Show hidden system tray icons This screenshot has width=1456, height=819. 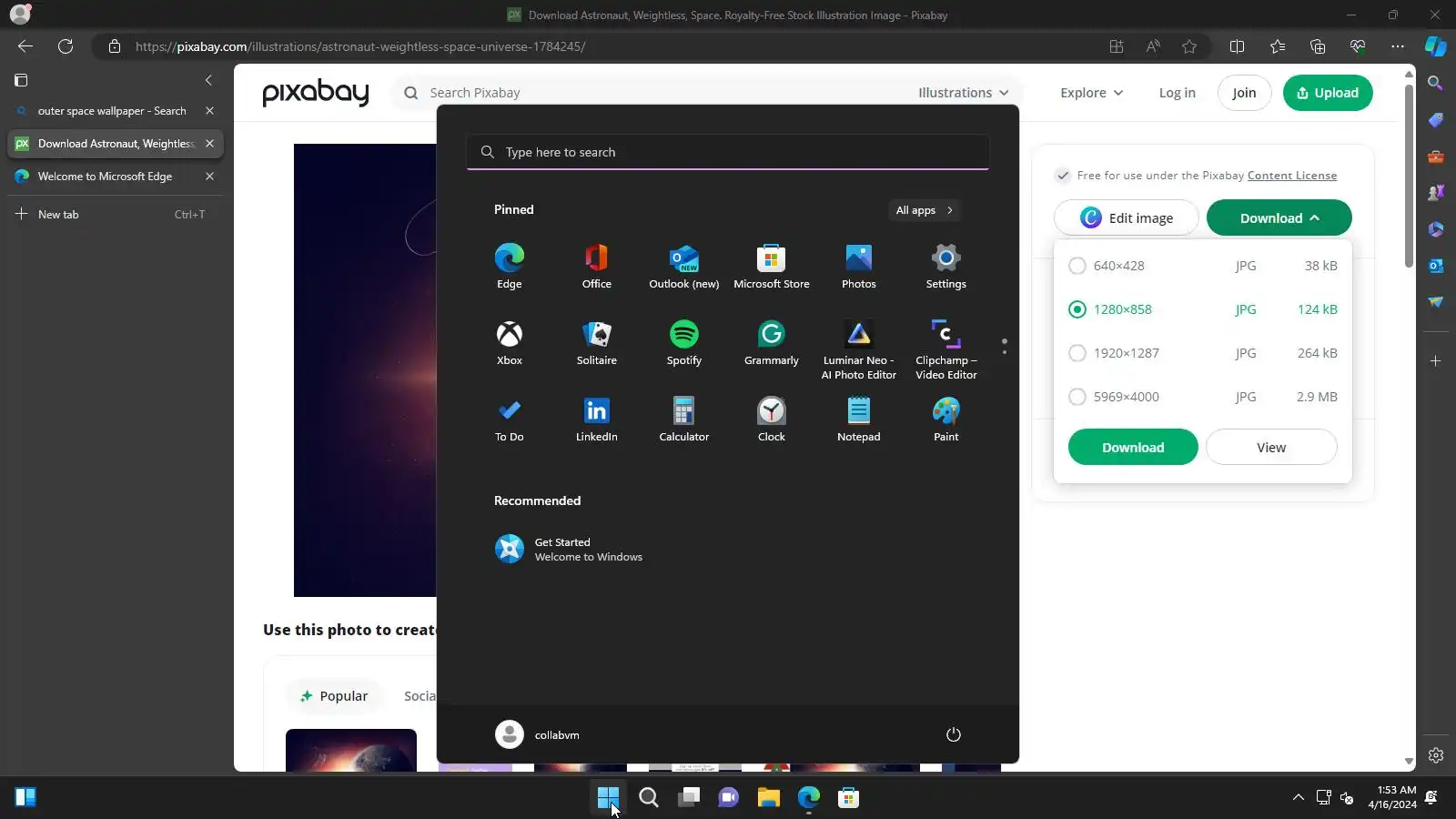(x=1298, y=798)
